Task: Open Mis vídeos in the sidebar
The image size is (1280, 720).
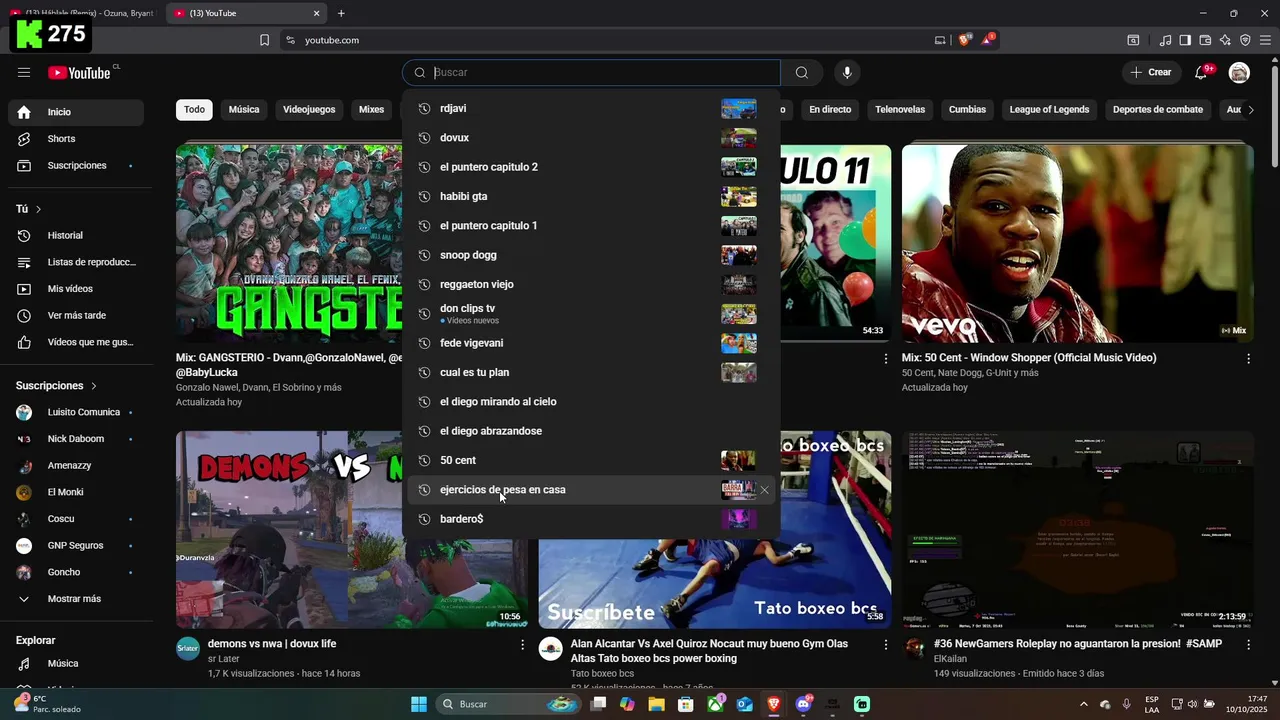Action: (x=76, y=289)
